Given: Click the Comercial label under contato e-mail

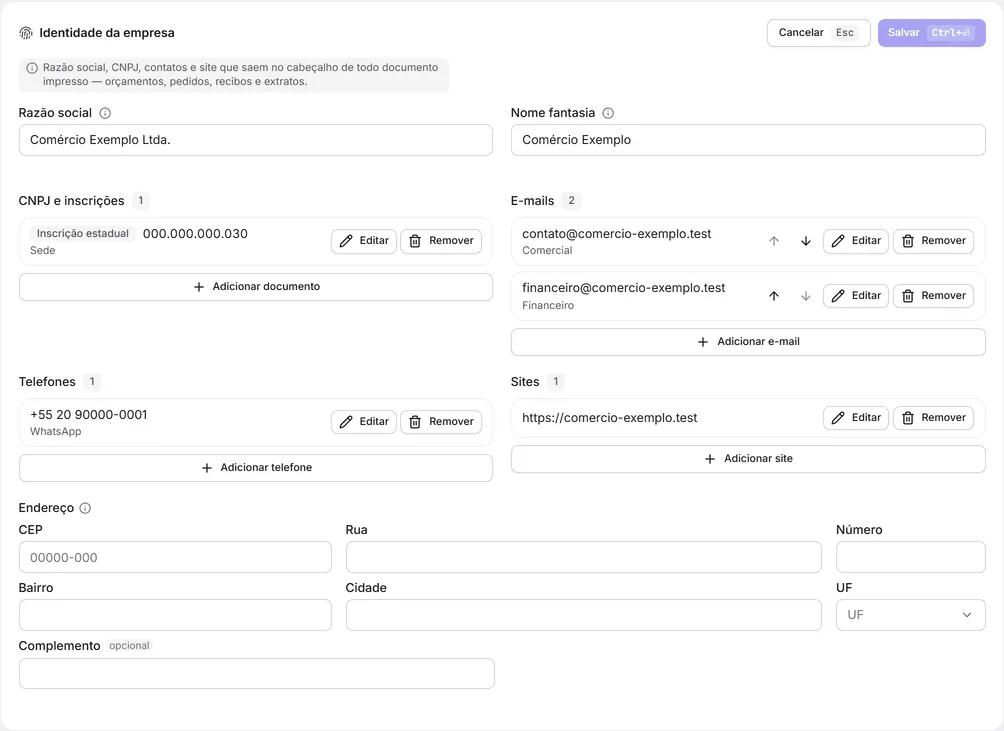Looking at the screenshot, I should pyautogui.click(x=547, y=250).
